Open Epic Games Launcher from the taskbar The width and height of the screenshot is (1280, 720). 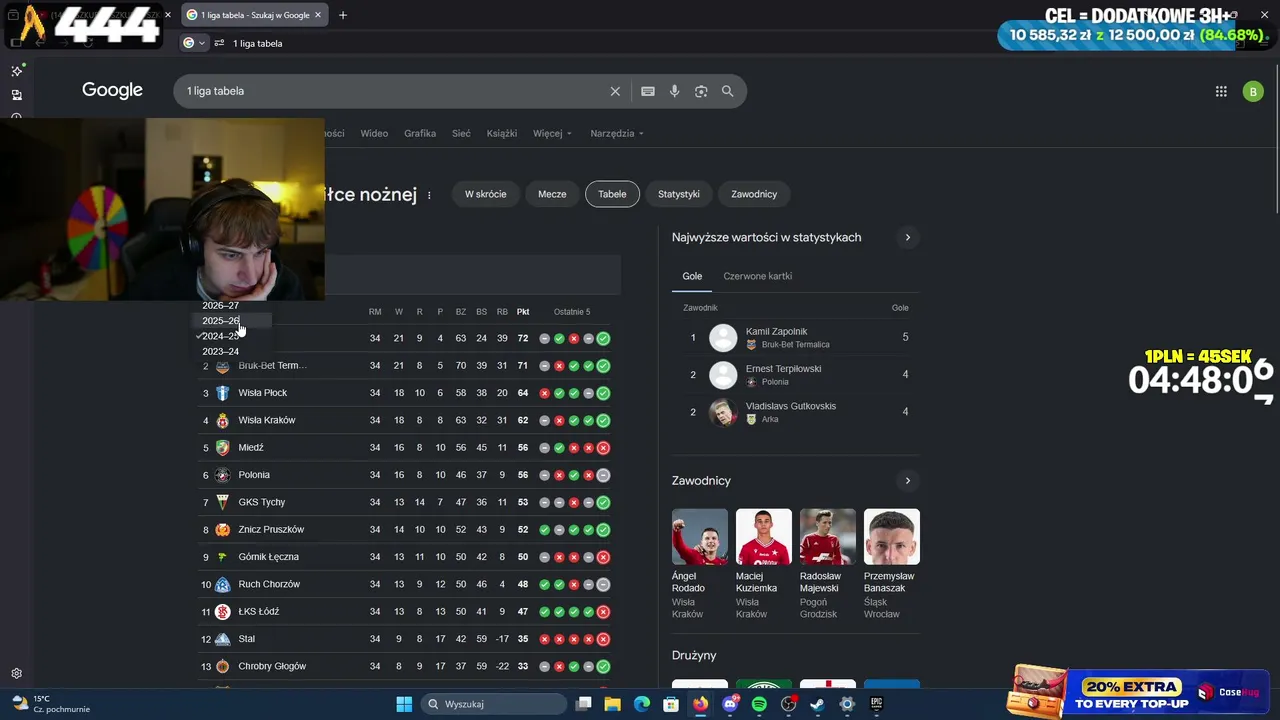(876, 704)
